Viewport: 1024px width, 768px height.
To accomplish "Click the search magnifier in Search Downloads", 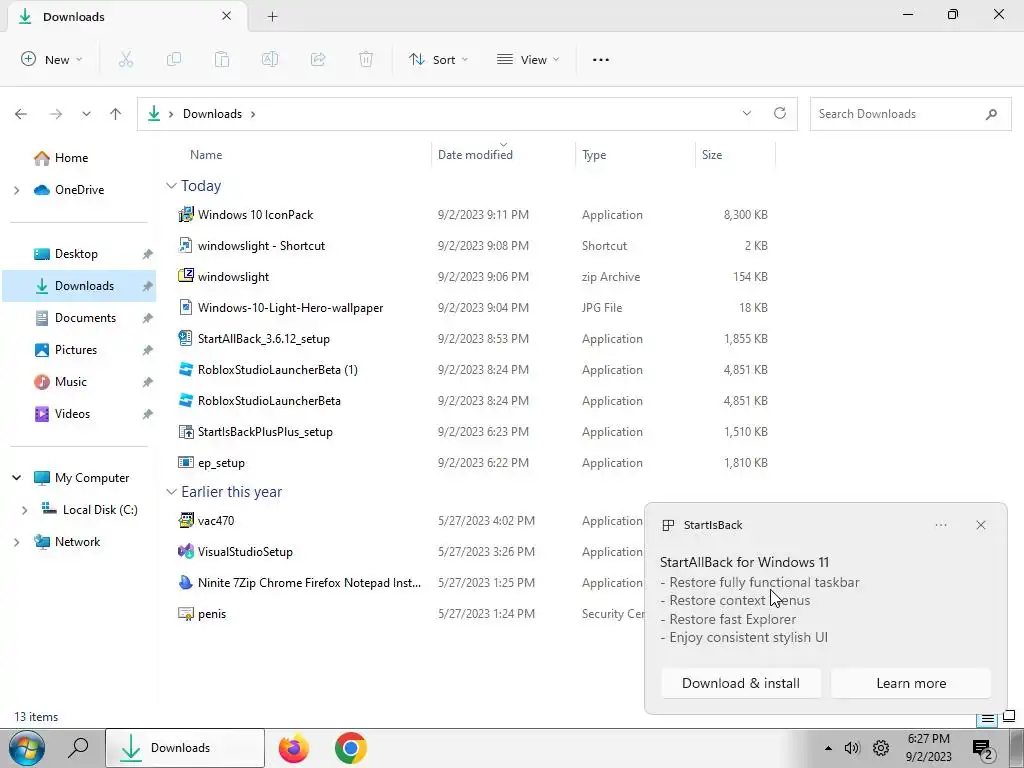I will 991,114.
